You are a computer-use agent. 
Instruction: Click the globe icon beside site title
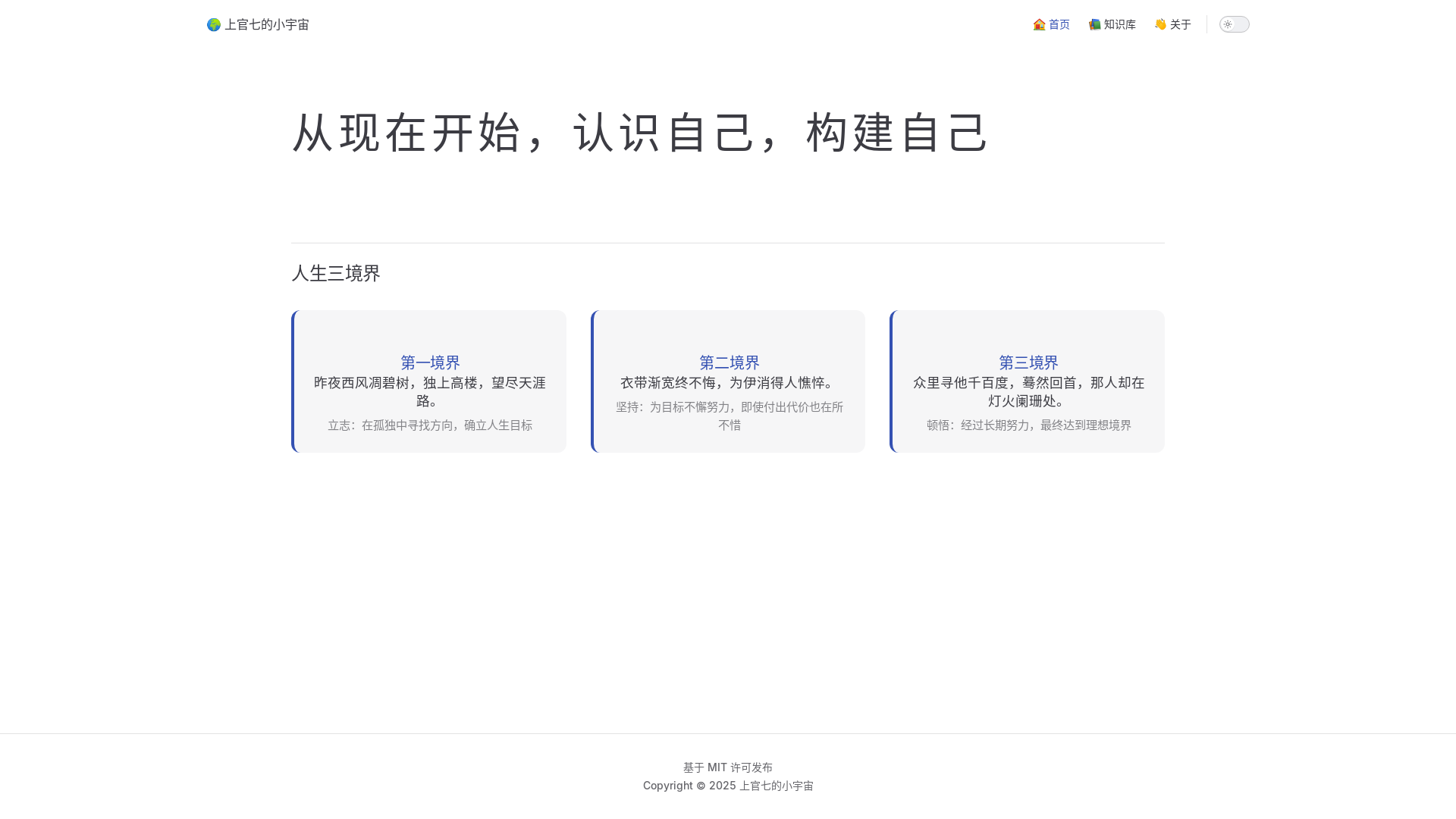click(x=214, y=24)
